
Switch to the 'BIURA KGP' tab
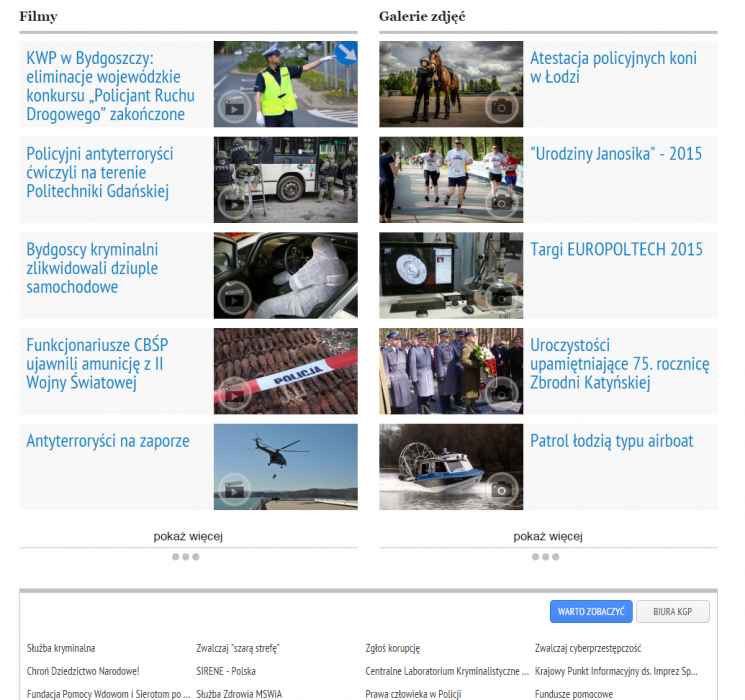672,611
